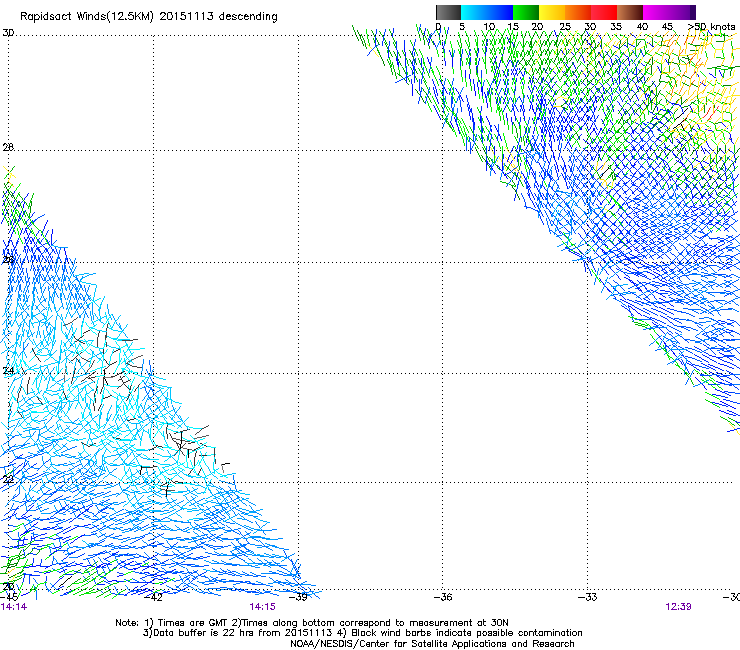Image resolution: width=740 pixels, height=650 pixels.
Task: Click the '25' label under the color scale
Action: tap(565, 27)
